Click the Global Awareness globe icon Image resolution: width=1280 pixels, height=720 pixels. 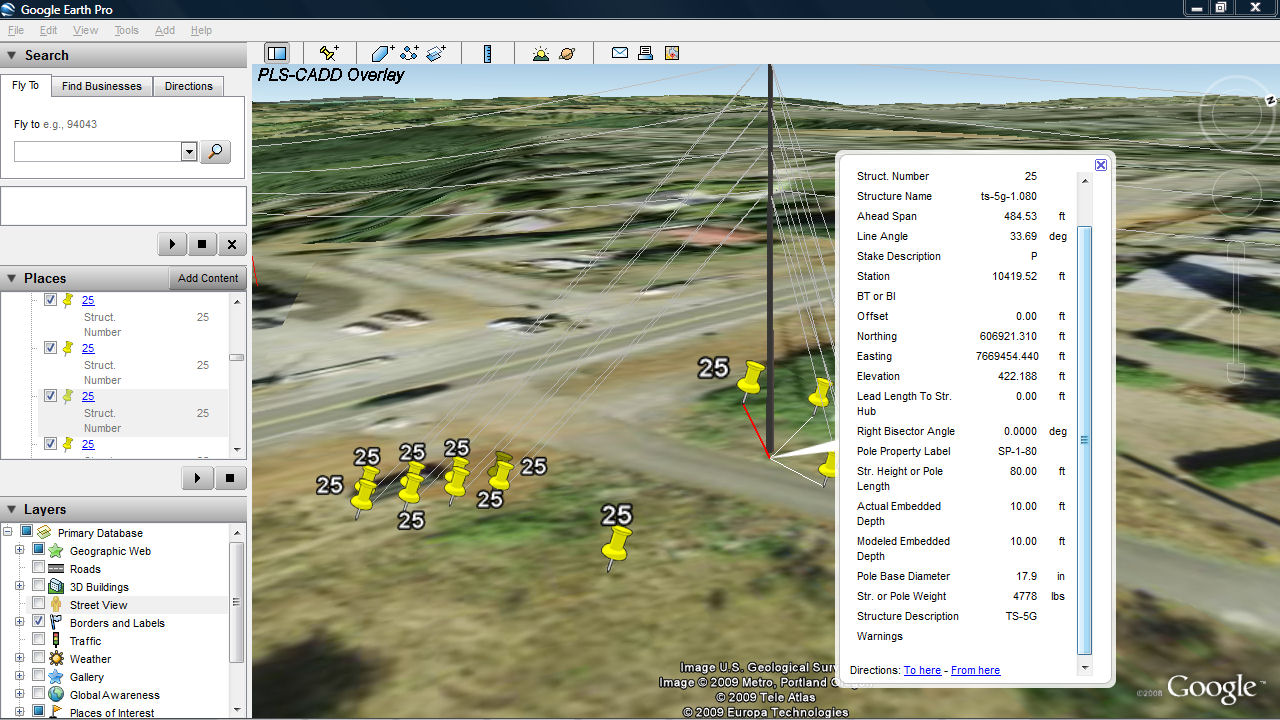click(x=56, y=695)
